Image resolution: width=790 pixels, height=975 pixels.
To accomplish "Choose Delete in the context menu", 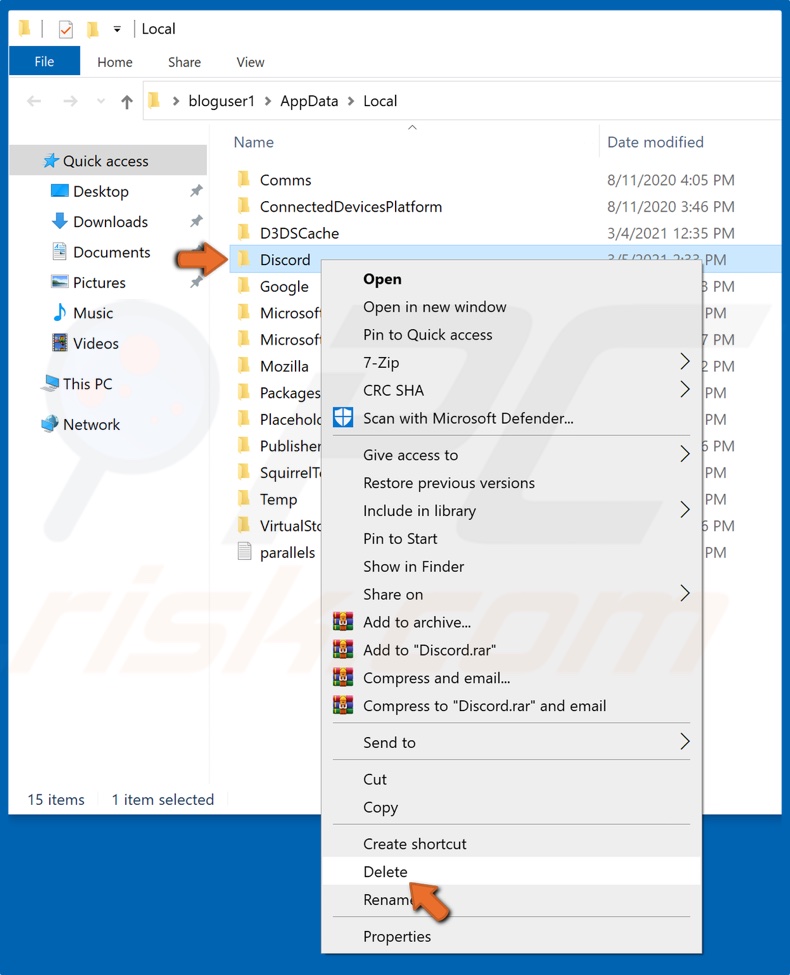I will [x=511, y=872].
